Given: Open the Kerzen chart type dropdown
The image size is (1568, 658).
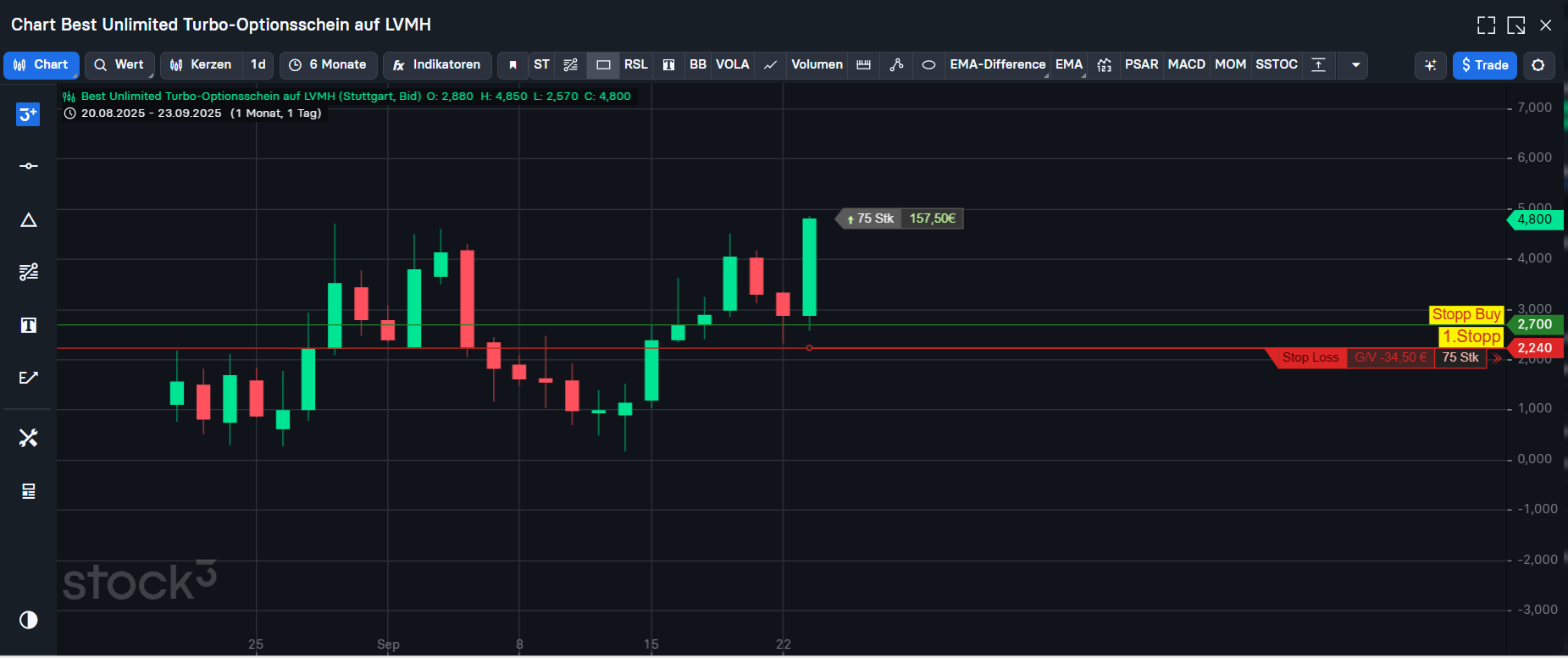Looking at the screenshot, I should pos(201,65).
